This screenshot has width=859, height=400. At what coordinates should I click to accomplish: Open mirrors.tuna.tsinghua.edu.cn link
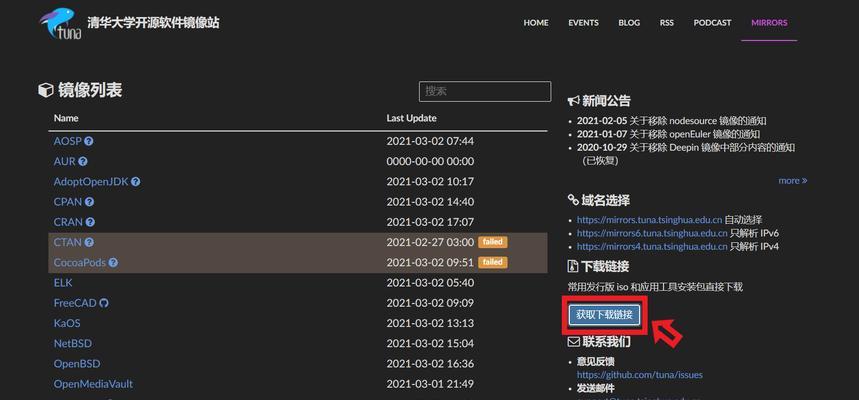pos(649,220)
